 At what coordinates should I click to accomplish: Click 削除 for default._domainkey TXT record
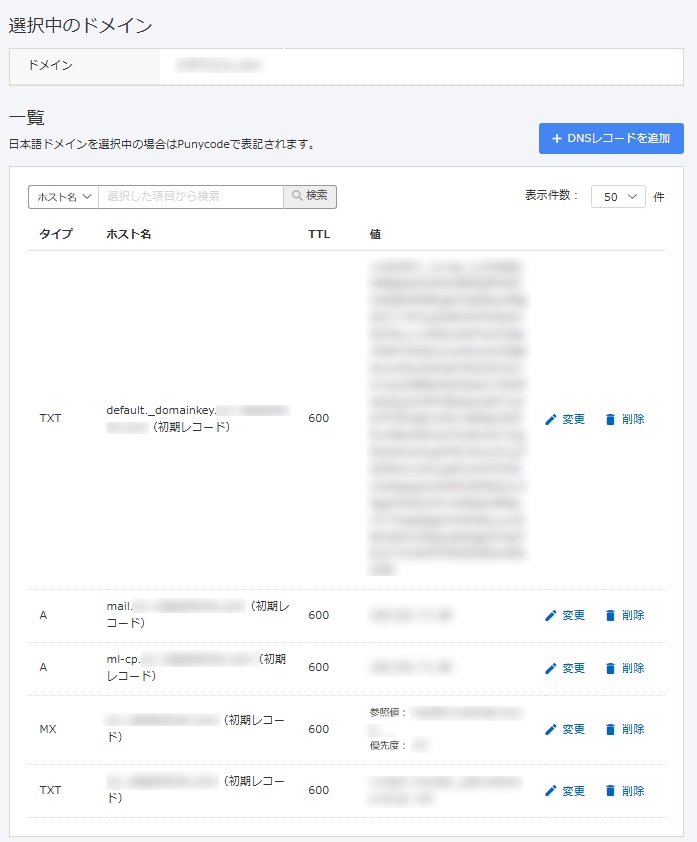coord(625,419)
